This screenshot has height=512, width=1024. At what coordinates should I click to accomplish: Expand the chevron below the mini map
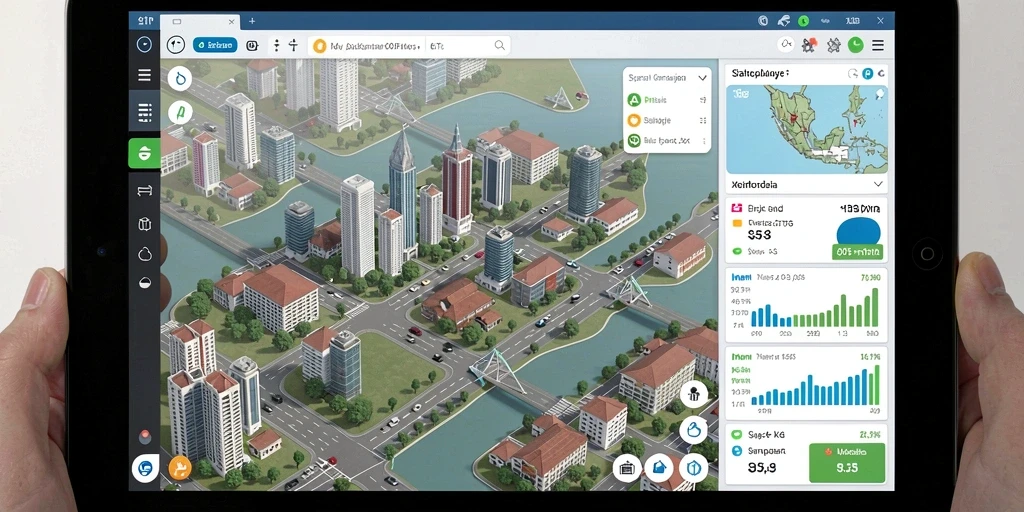click(878, 185)
